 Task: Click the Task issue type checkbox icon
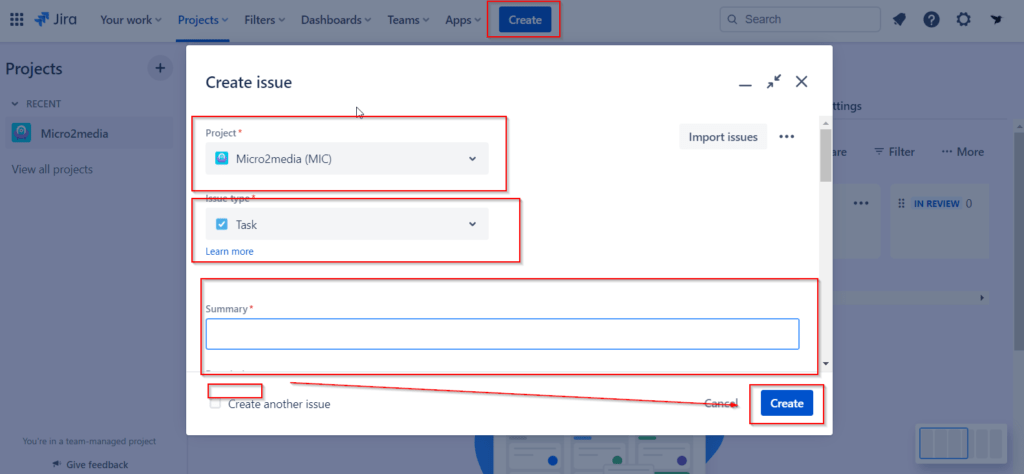221,225
